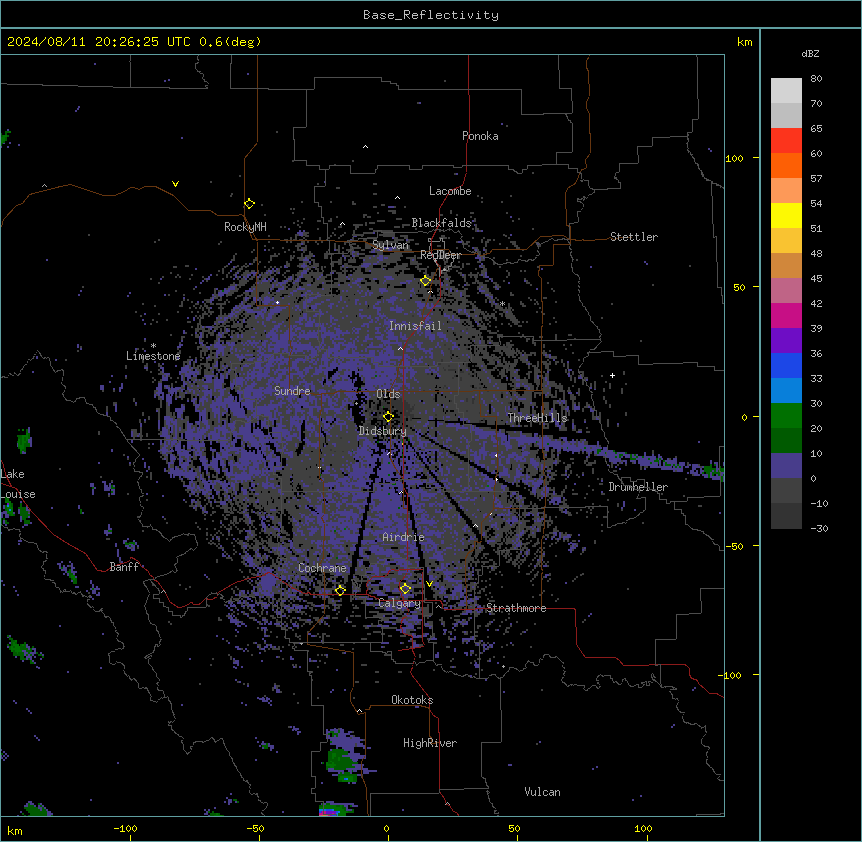Click the yellow diamond marker above Calgary label
The width and height of the screenshot is (862, 842).
click(405, 589)
